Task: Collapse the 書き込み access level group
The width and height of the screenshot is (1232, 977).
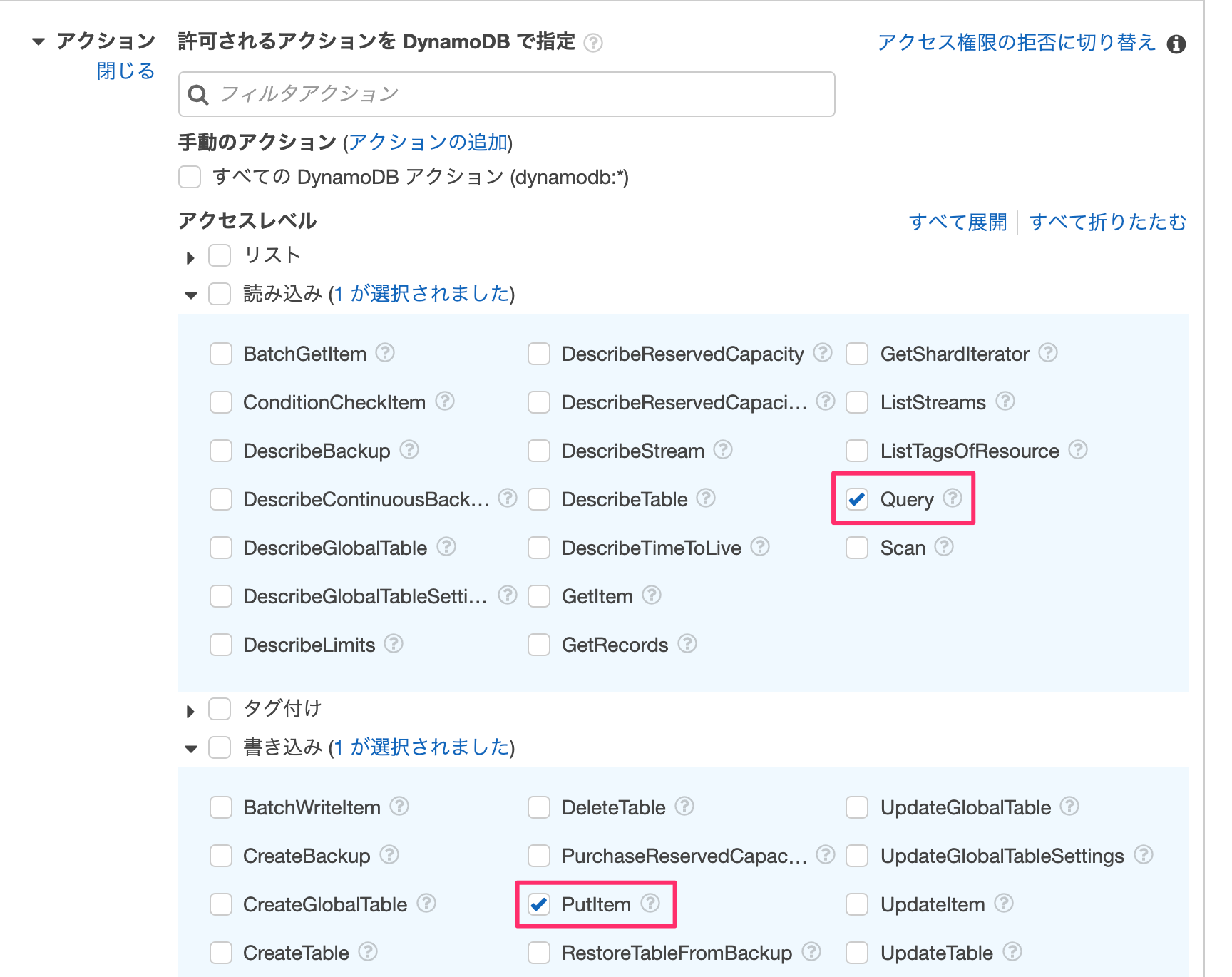Action: [x=190, y=749]
